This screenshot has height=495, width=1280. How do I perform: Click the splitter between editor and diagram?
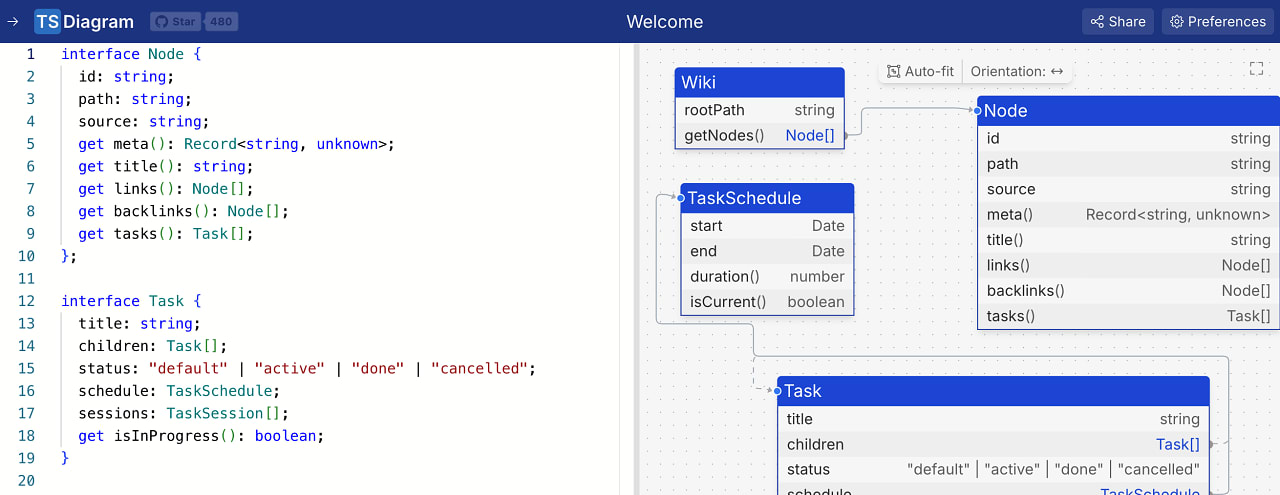(637, 269)
